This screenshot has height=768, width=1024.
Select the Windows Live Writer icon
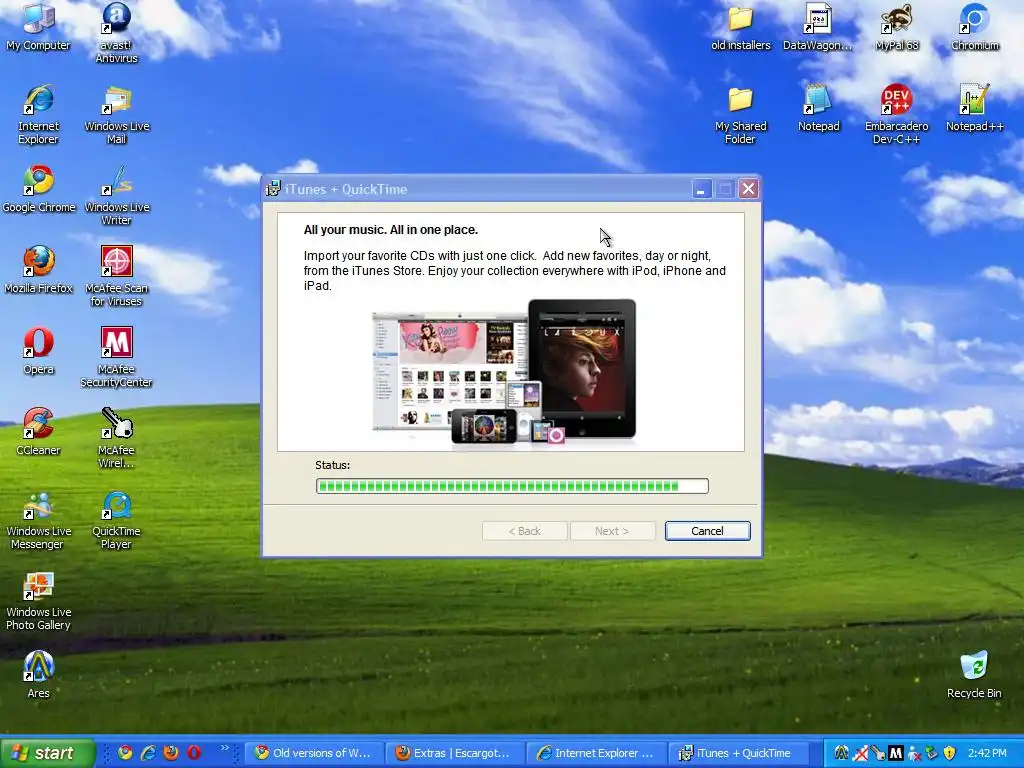coord(116,195)
